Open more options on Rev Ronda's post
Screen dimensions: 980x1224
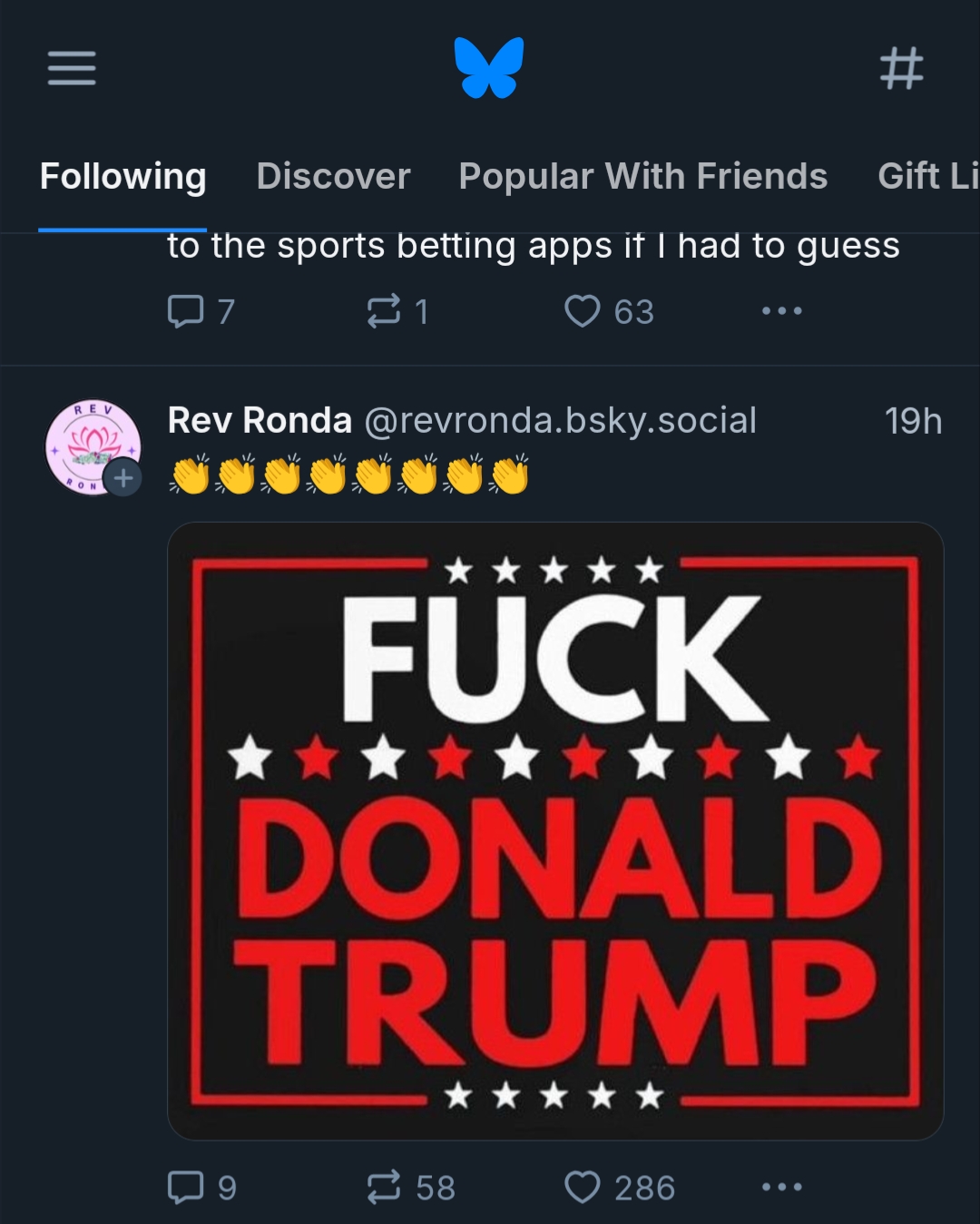tap(781, 1187)
